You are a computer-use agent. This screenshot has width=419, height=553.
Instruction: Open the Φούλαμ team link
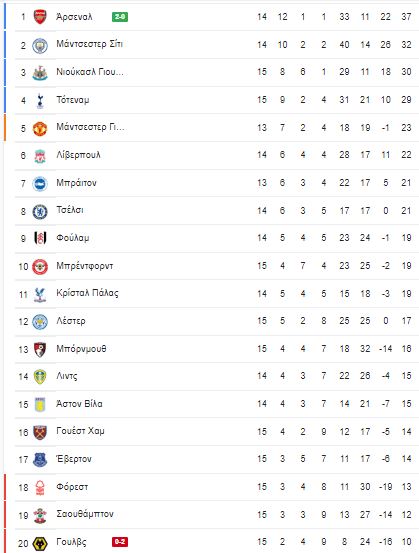pos(73,238)
